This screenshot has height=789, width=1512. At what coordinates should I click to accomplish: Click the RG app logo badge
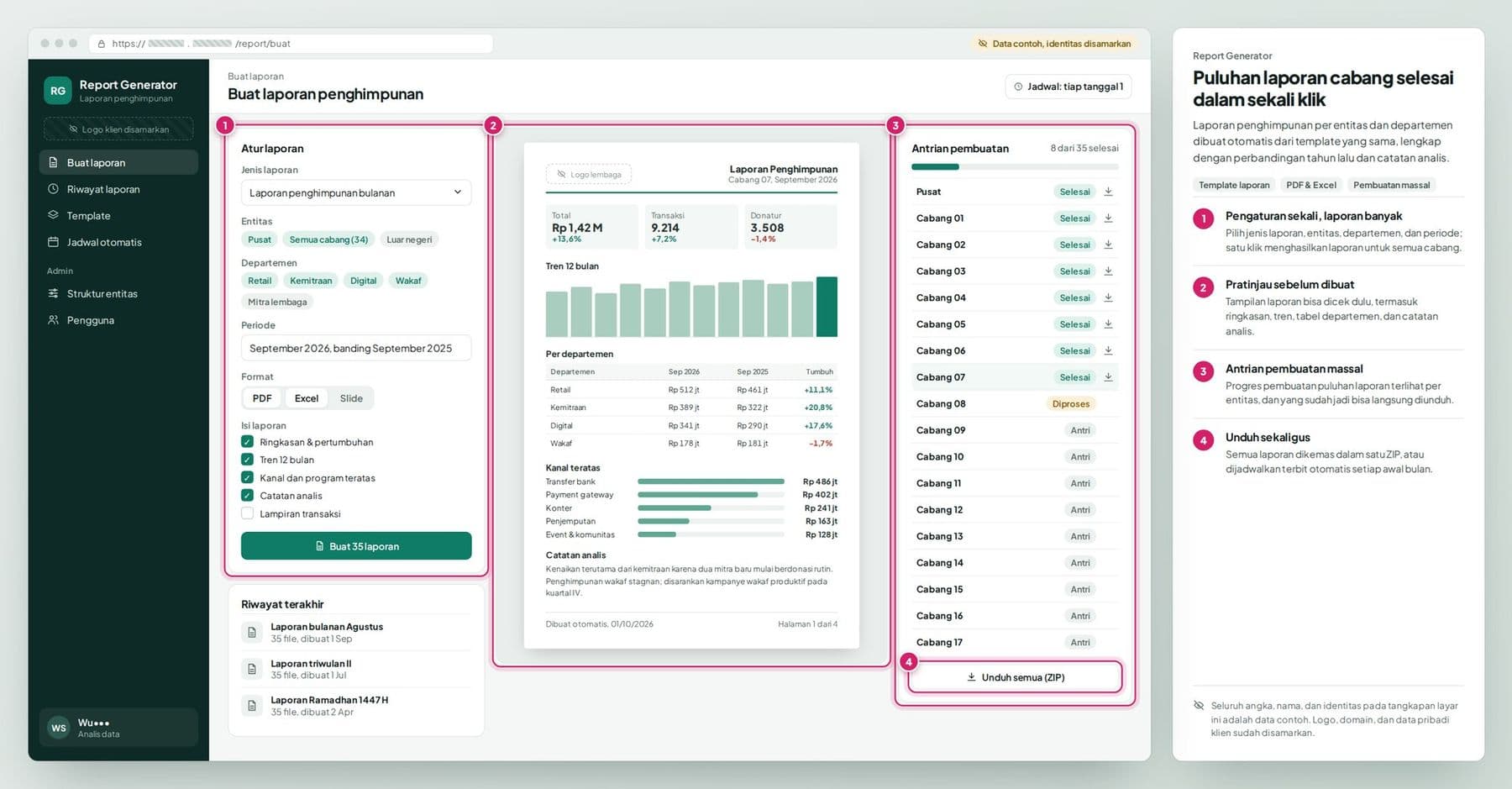[x=58, y=91]
